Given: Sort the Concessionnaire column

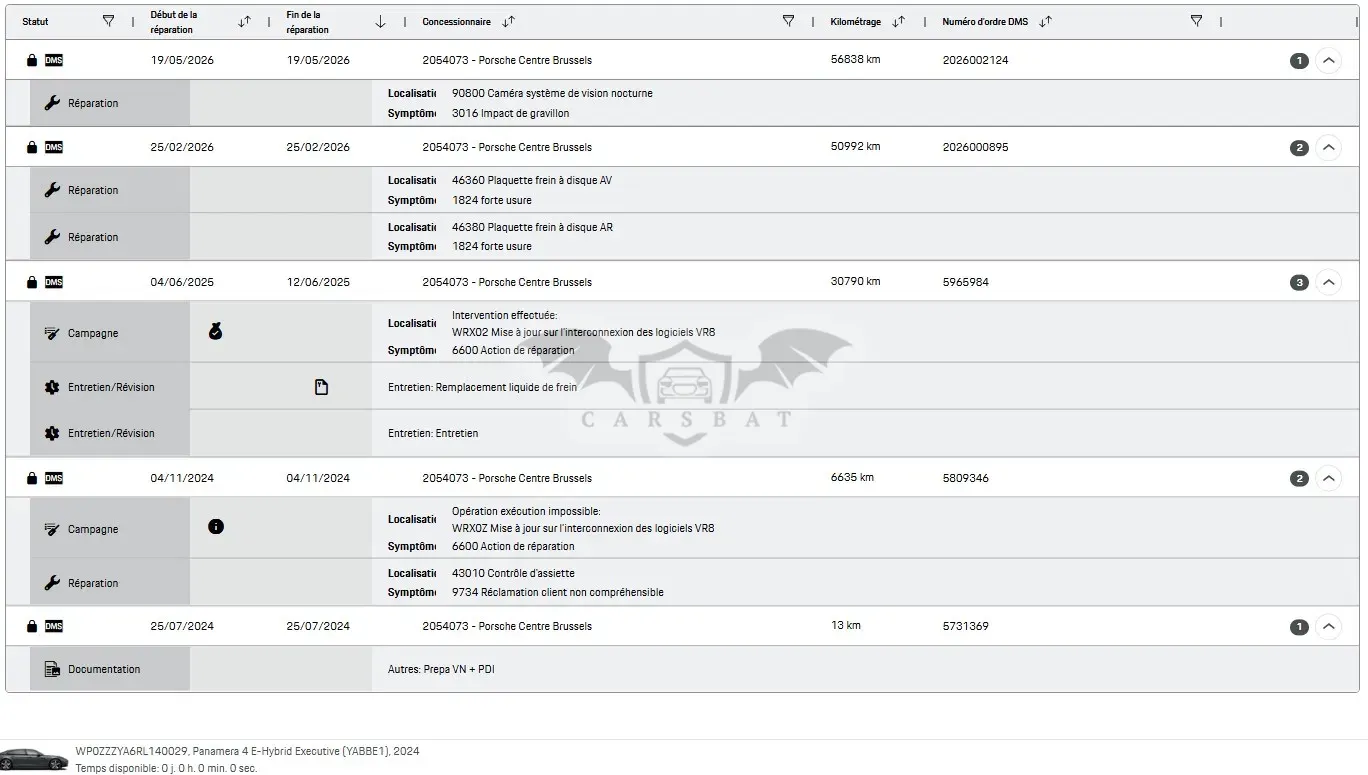Looking at the screenshot, I should (509, 21).
